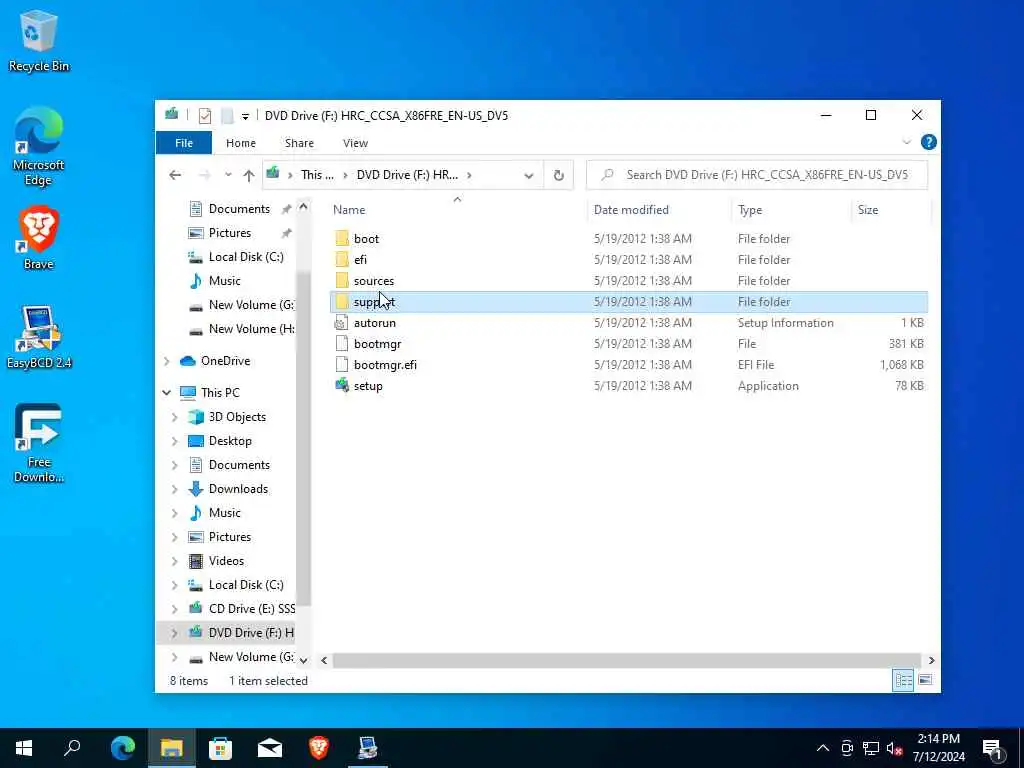Expand Downloads tree node
The width and height of the screenshot is (1024, 768).
[x=174, y=489]
